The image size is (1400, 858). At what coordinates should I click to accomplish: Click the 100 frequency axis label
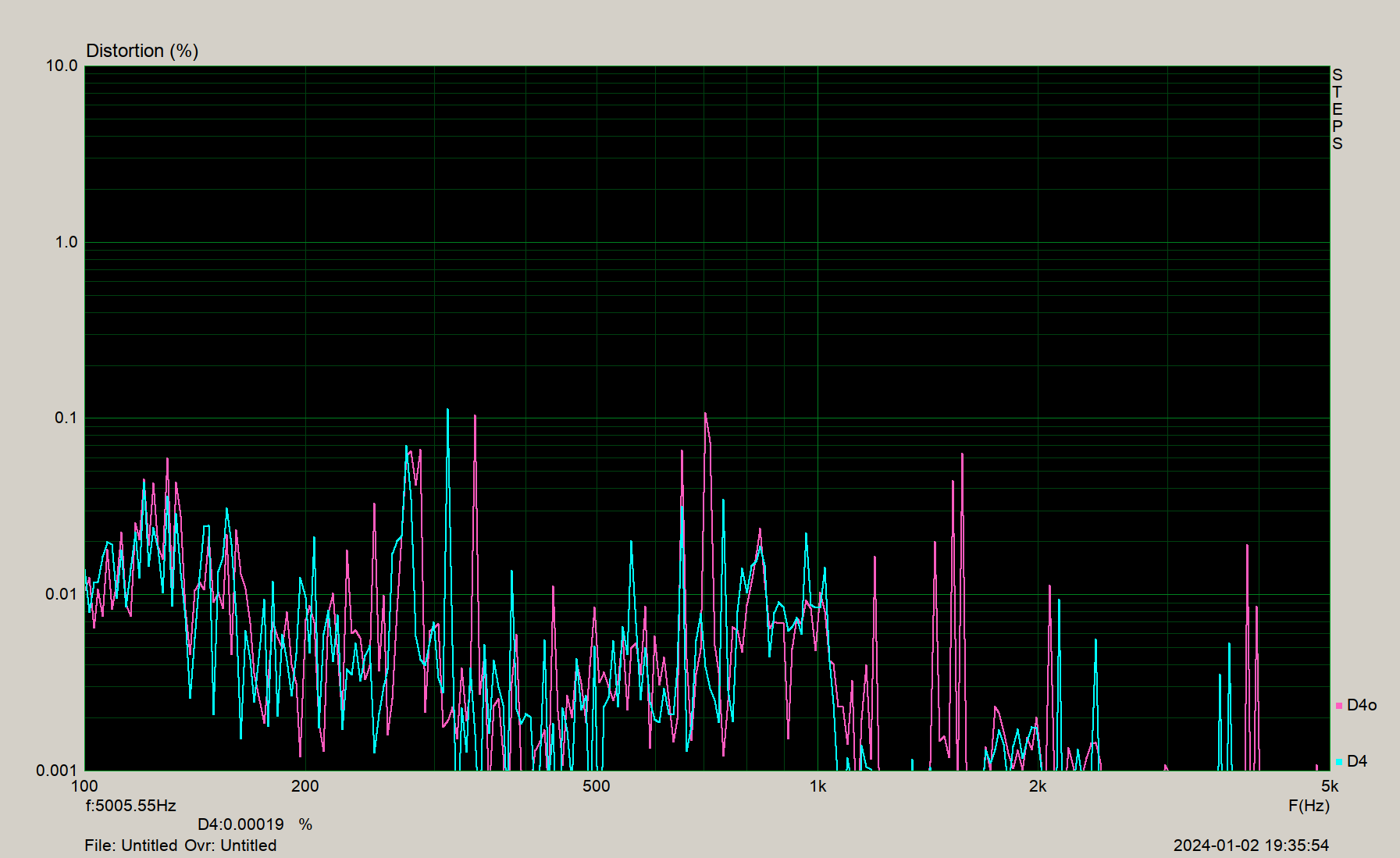(x=84, y=786)
